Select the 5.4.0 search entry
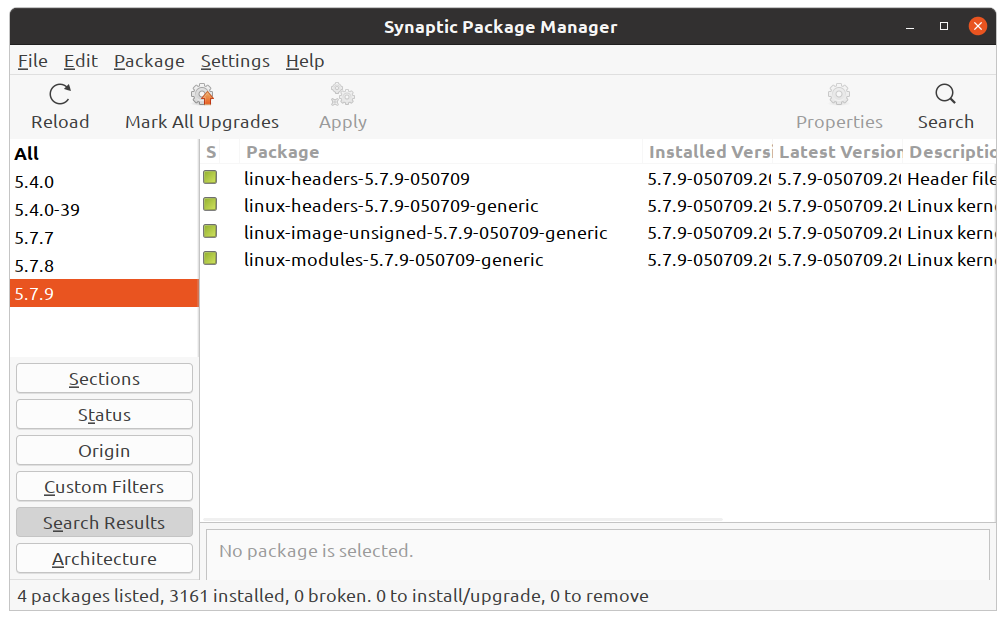Viewport: 1006px width, 620px height. coord(104,182)
